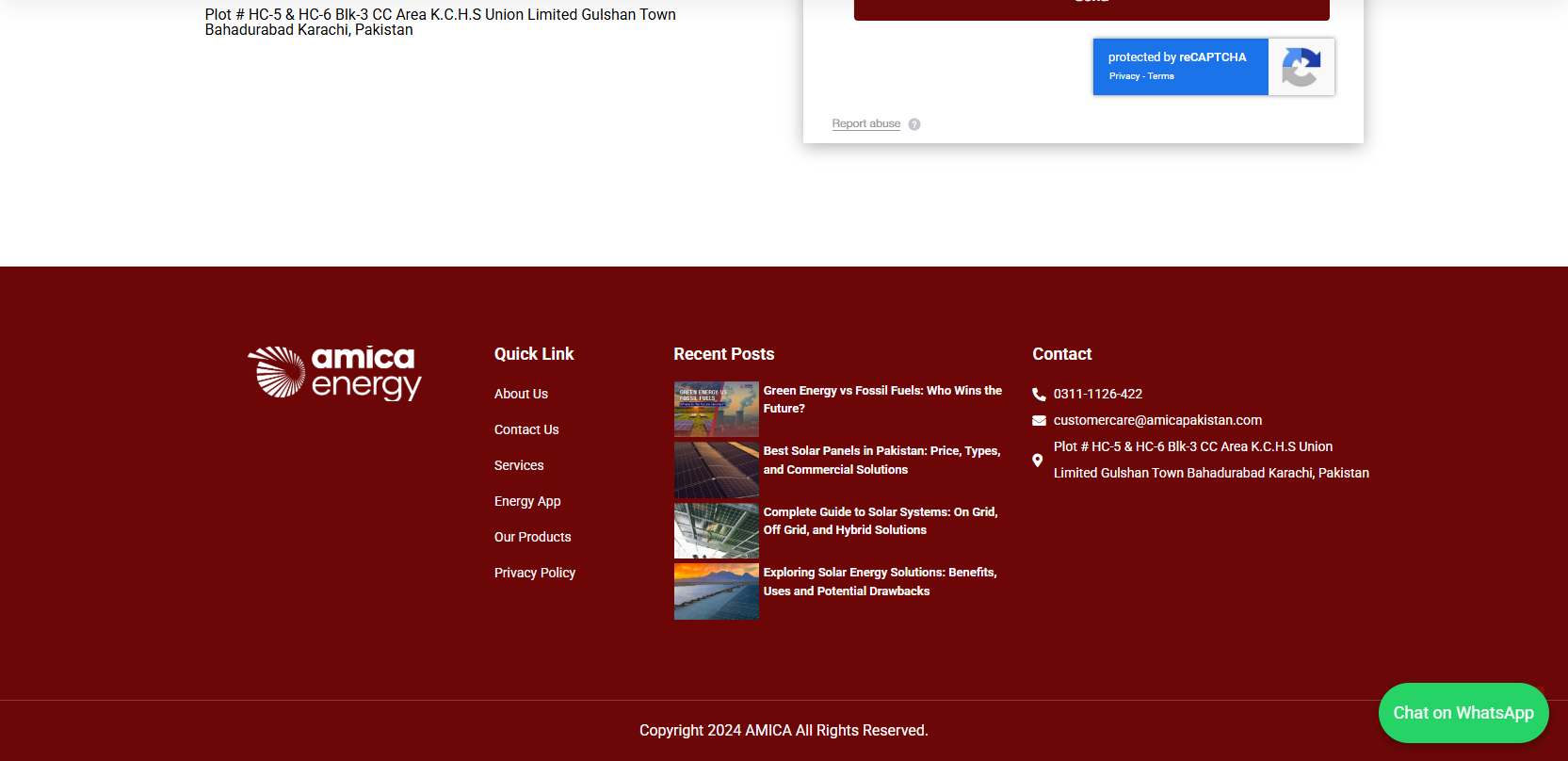Open the Energy App link
This screenshot has width=1568, height=761.
(527, 501)
